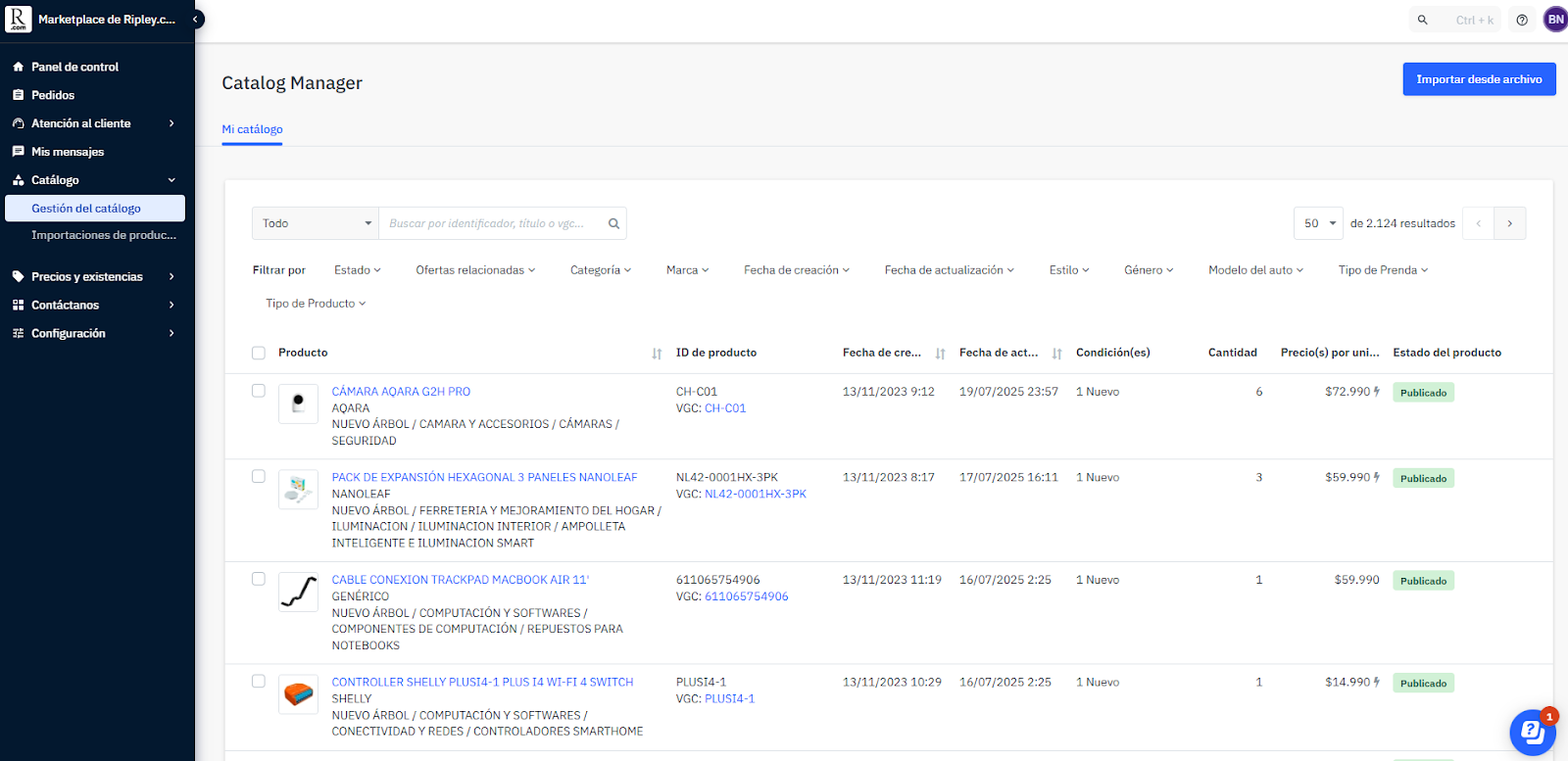The height and width of the screenshot is (761, 1568).
Task: Open the Todo search scope dropdown
Action: pos(316,223)
